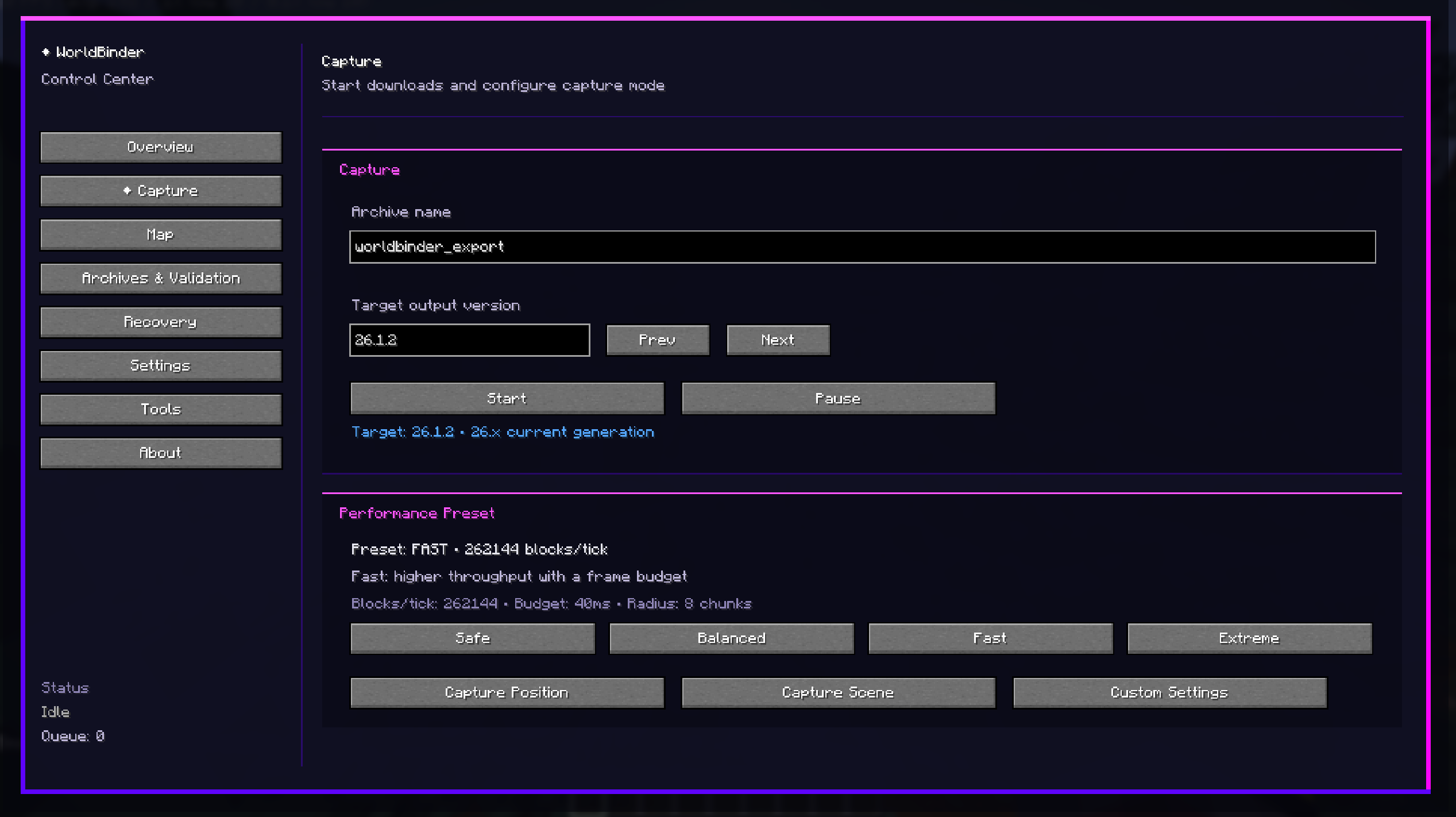This screenshot has height=817, width=1456.
Task: Select previous version with Prev
Action: click(658, 340)
